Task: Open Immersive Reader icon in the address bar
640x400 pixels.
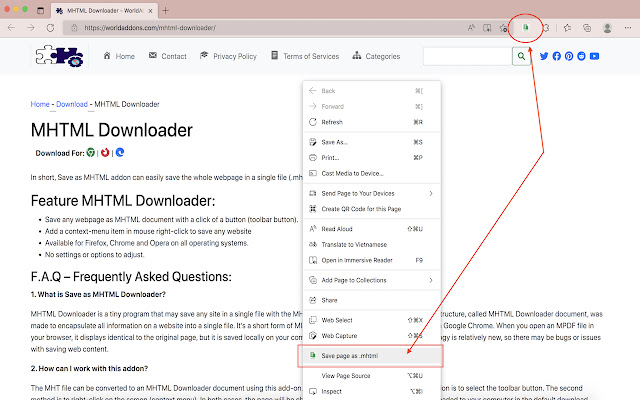Action: point(487,28)
